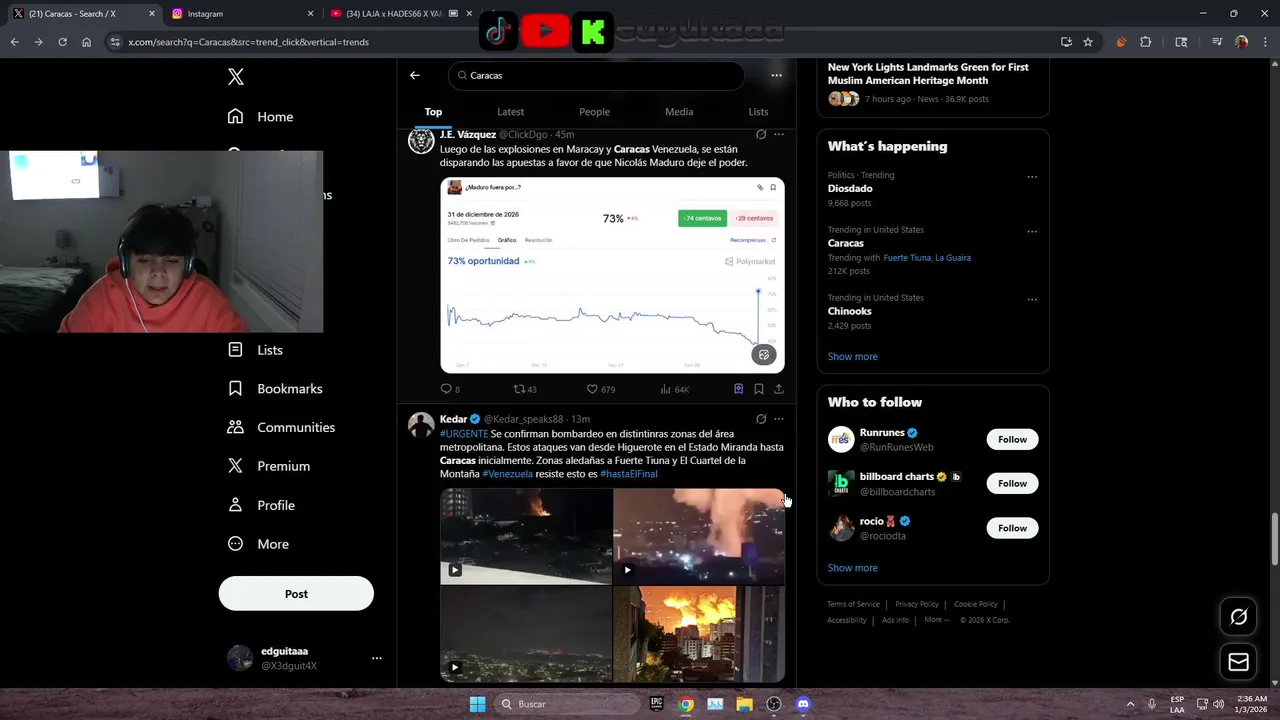Click into the Caracas search field

click(x=597, y=75)
